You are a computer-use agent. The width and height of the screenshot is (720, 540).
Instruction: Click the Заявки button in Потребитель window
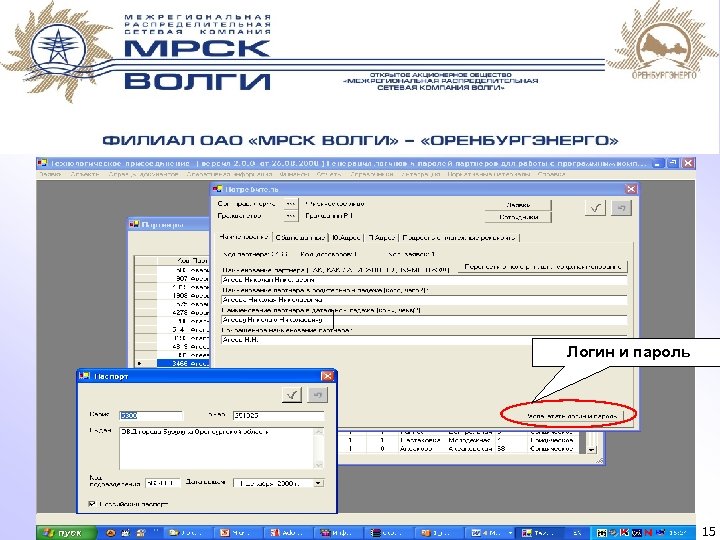(518, 205)
